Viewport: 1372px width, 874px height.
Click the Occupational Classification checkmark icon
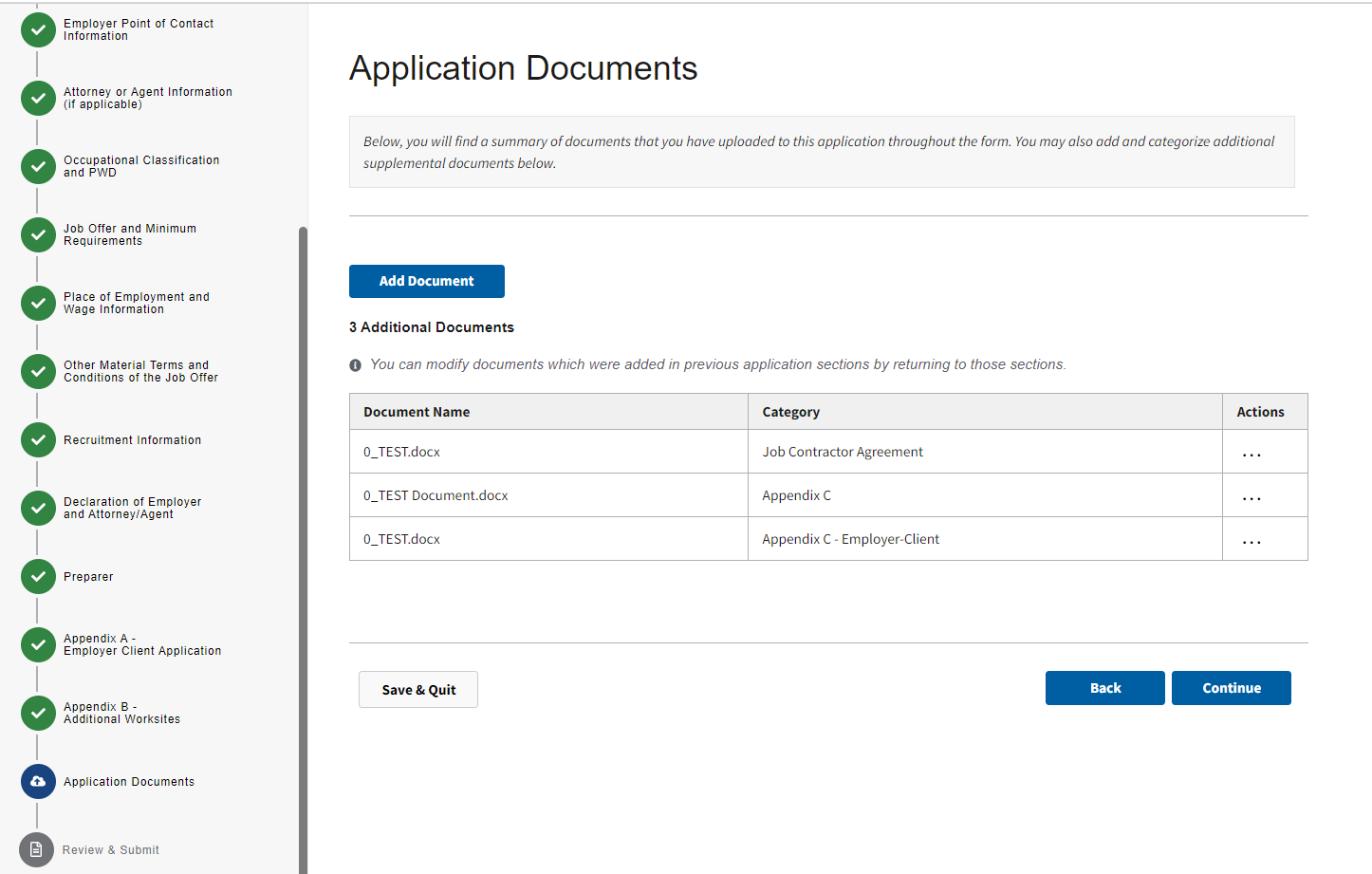38,167
